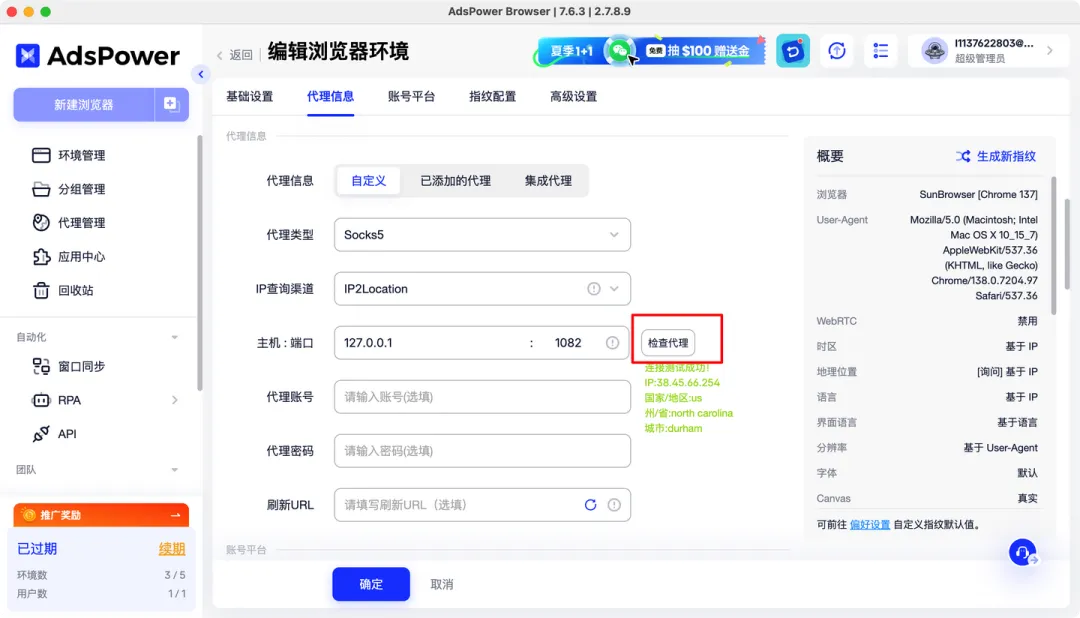
Task: Expand the RPA sidebar submenu
Action: click(175, 400)
